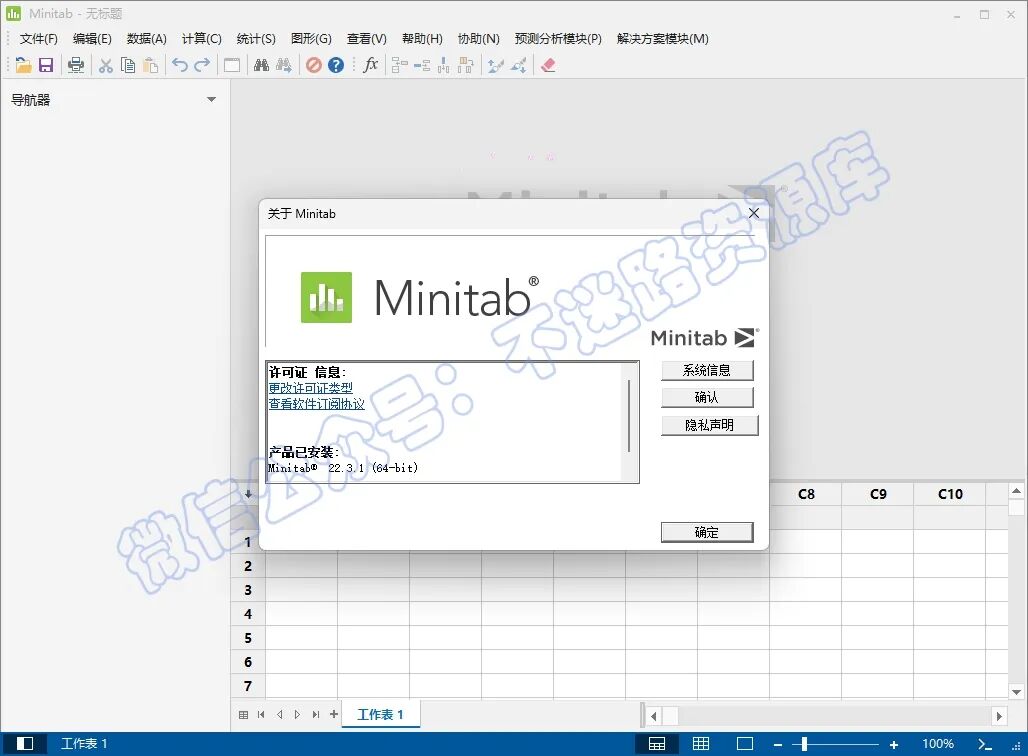Click the Find next binoculars icon

(284, 65)
